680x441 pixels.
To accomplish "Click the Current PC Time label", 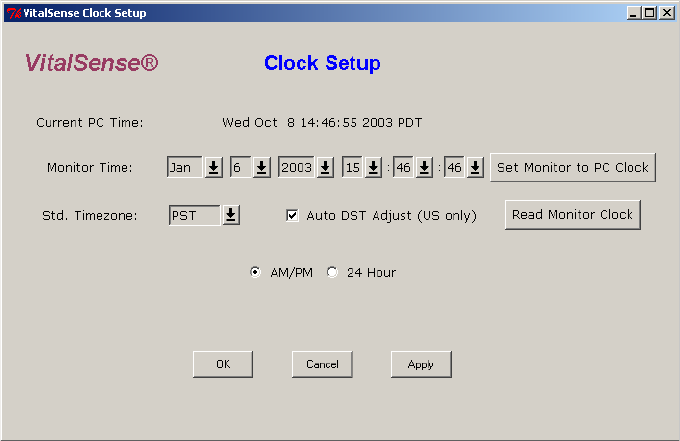I will (x=90, y=123).
